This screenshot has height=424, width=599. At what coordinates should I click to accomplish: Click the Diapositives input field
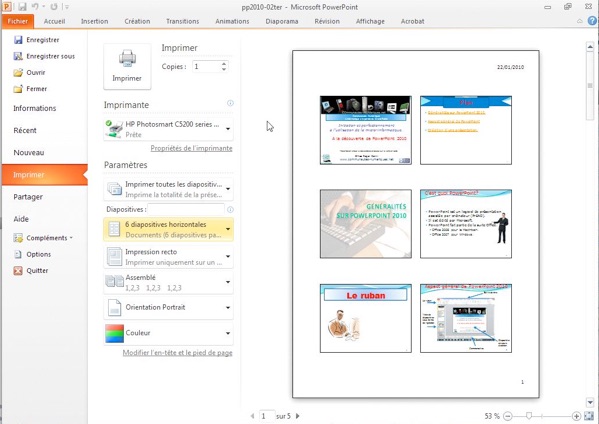pos(186,209)
